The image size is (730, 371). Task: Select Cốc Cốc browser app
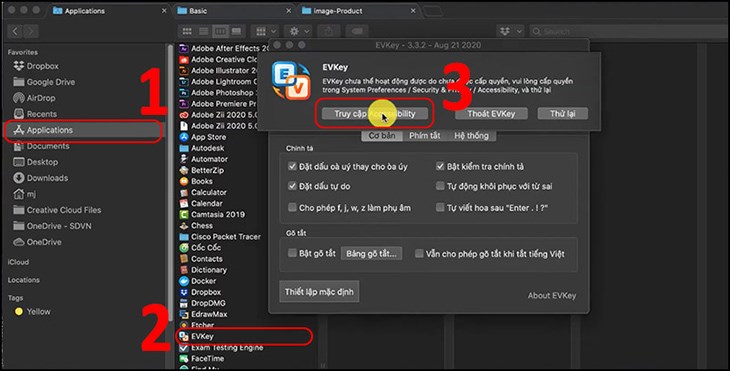point(200,248)
